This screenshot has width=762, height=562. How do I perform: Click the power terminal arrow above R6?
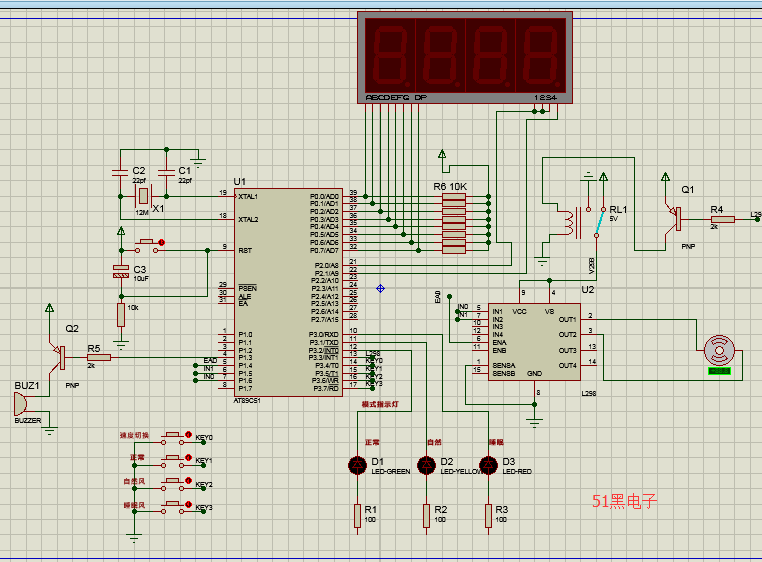coord(442,154)
